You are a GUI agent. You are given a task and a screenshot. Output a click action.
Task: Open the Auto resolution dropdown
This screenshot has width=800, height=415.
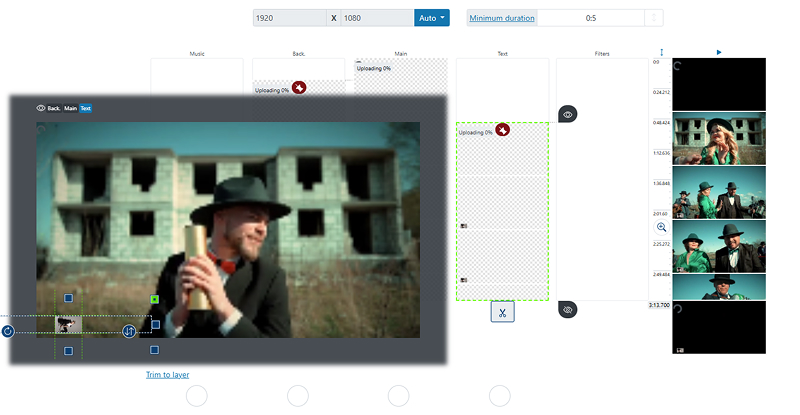431,18
